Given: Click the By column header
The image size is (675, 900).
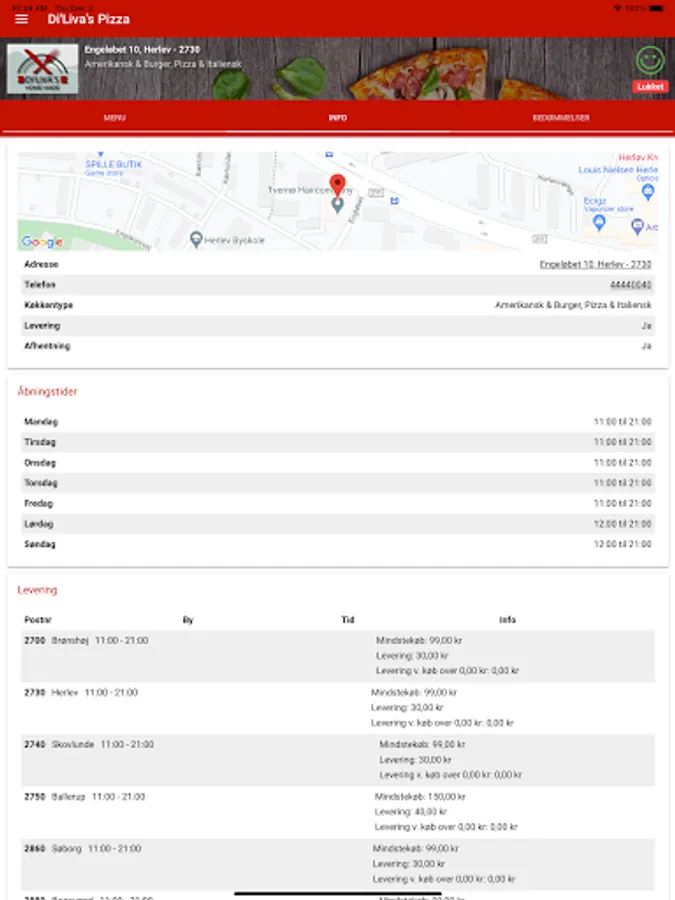Looking at the screenshot, I should 188,620.
